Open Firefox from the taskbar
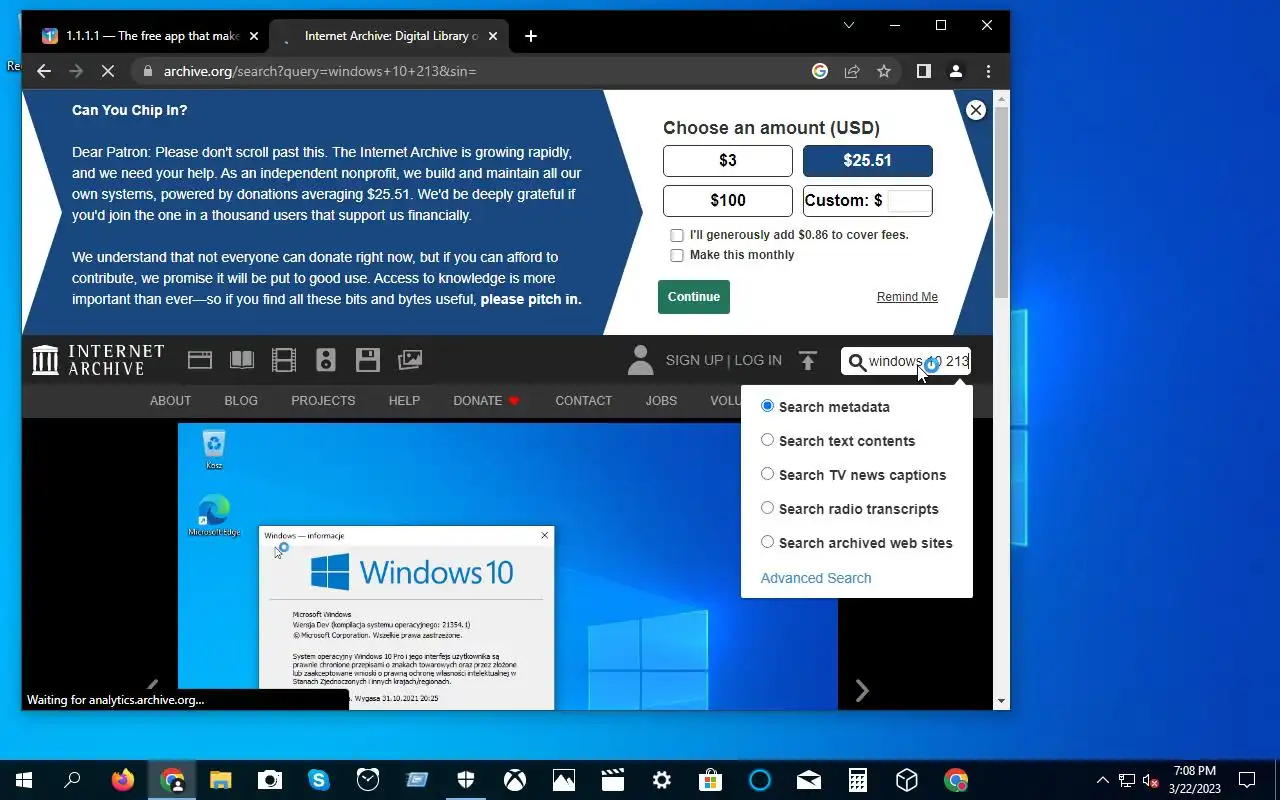The height and width of the screenshot is (800, 1280). (123, 780)
